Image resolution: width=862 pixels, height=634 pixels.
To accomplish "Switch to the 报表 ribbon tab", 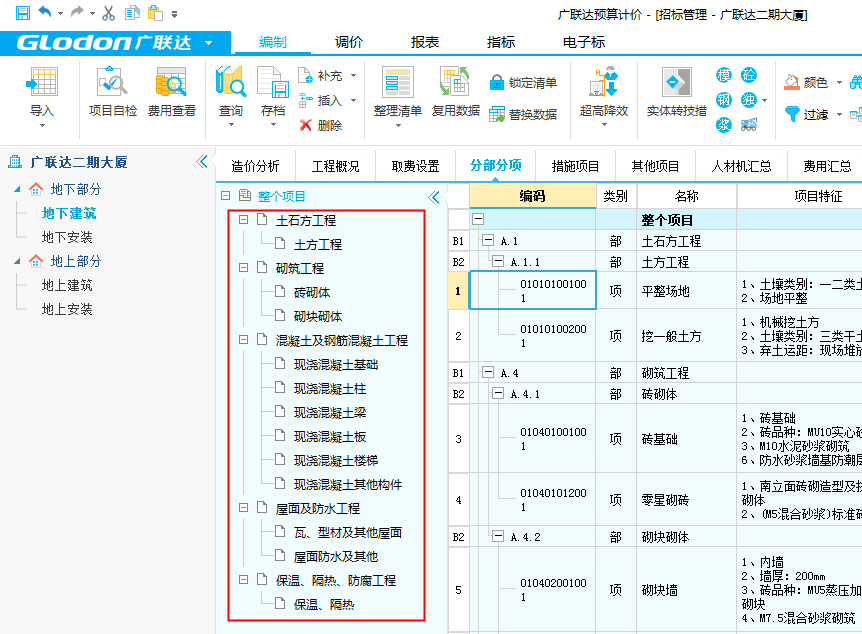I will (x=425, y=42).
